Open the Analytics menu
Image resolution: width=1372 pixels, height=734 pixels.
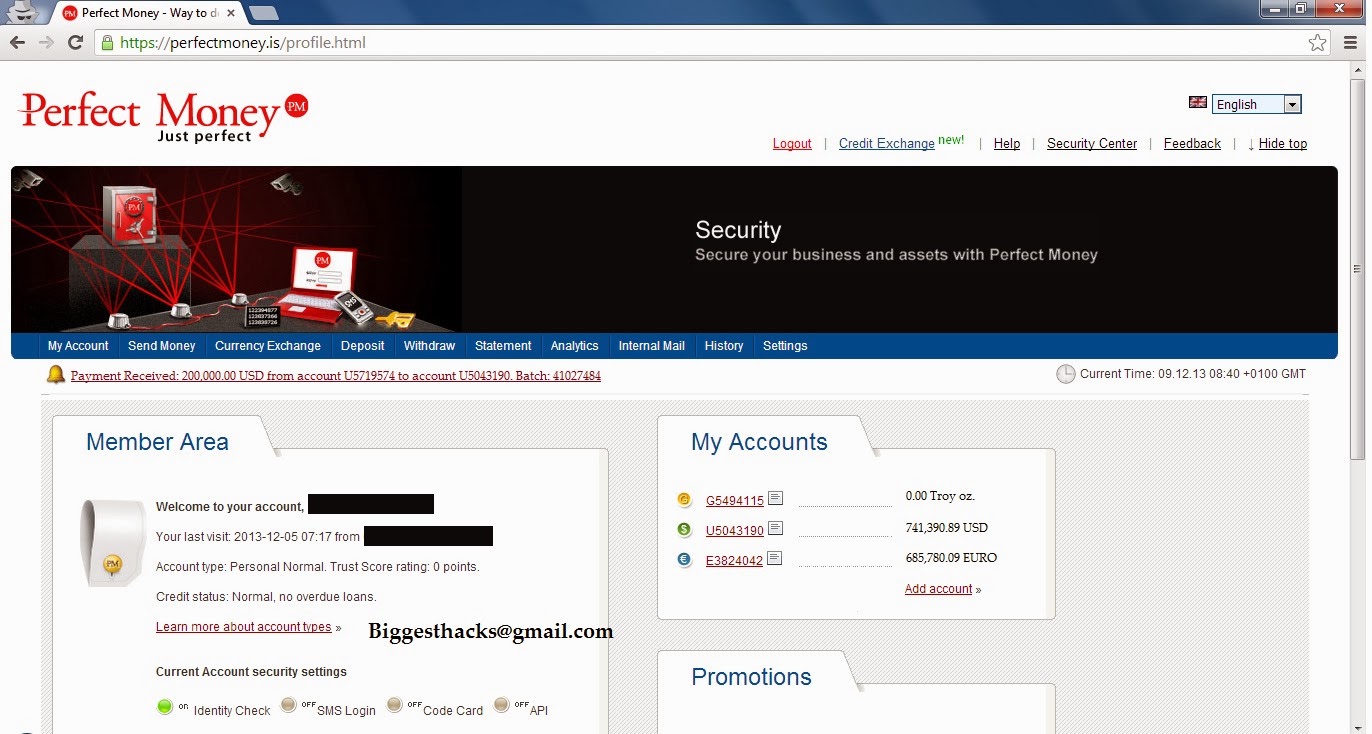coord(575,346)
